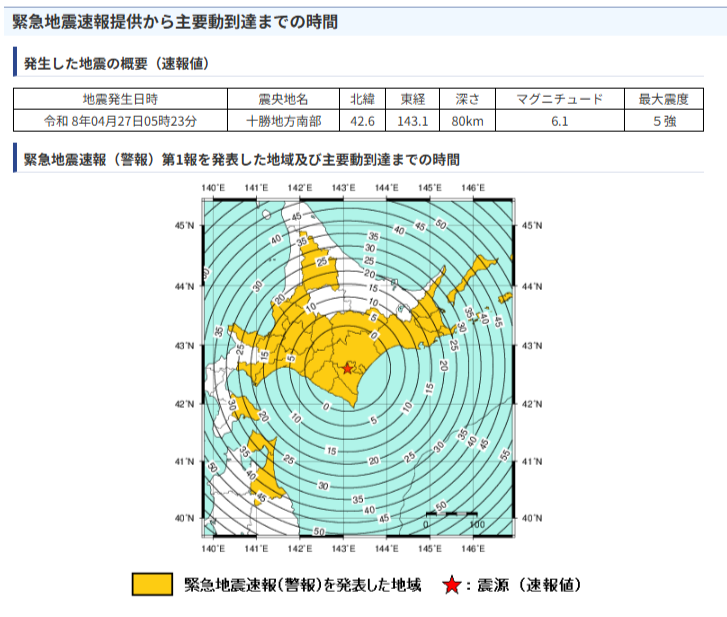The height and width of the screenshot is (617, 727).
Task: Click the latitude value 42.6
Action: point(363,121)
